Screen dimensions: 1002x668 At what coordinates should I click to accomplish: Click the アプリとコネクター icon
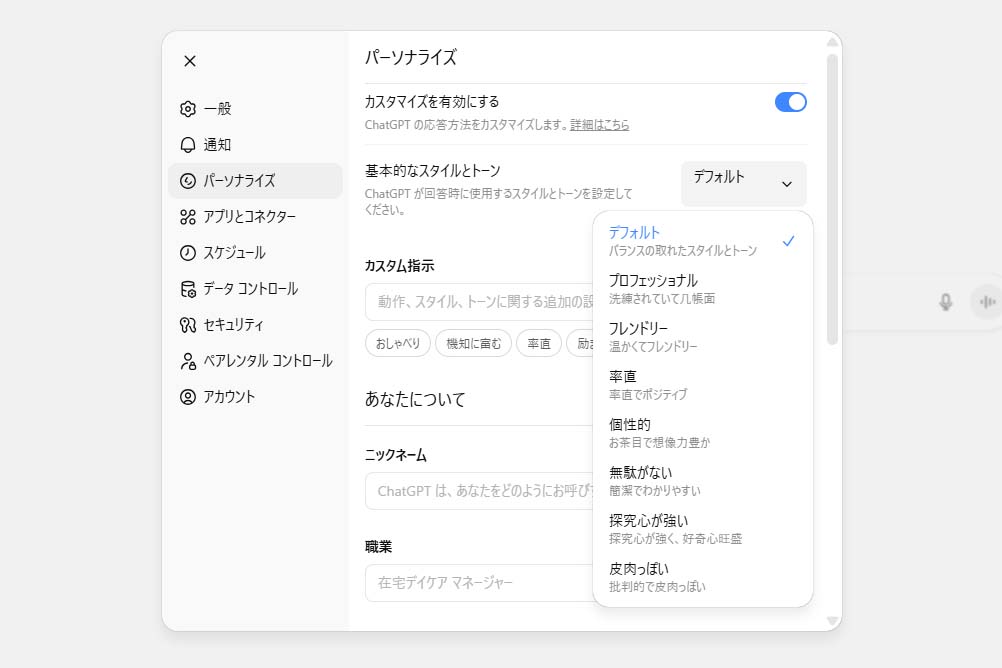coord(188,217)
